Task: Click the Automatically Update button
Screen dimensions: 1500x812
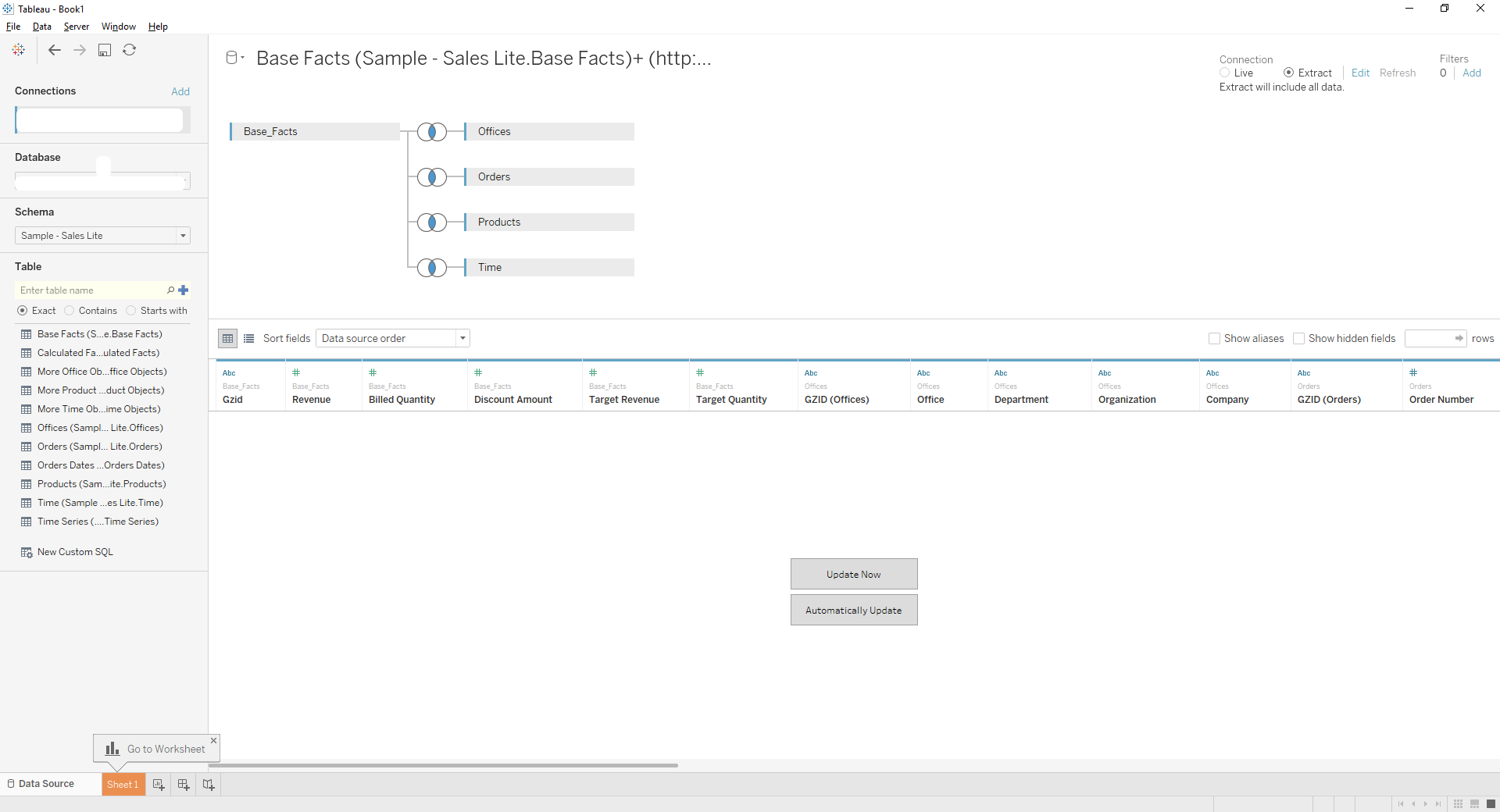Action: click(854, 610)
